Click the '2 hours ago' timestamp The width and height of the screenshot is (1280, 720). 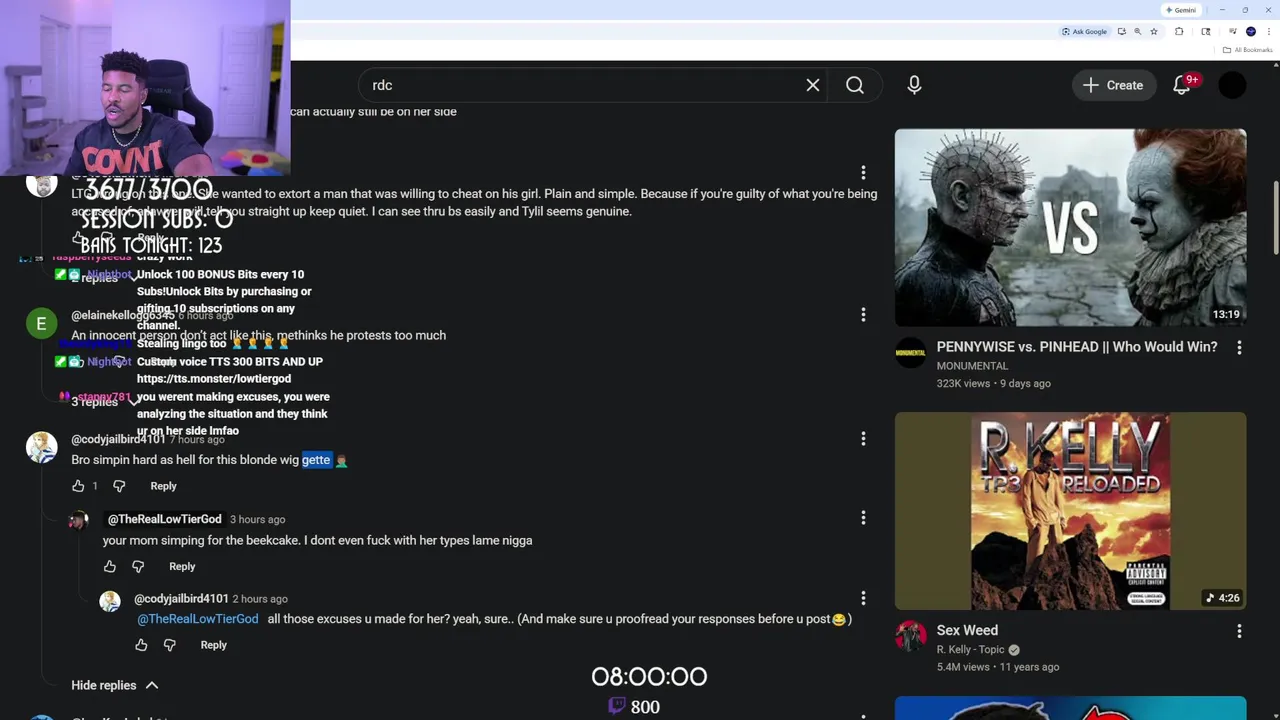click(x=260, y=599)
